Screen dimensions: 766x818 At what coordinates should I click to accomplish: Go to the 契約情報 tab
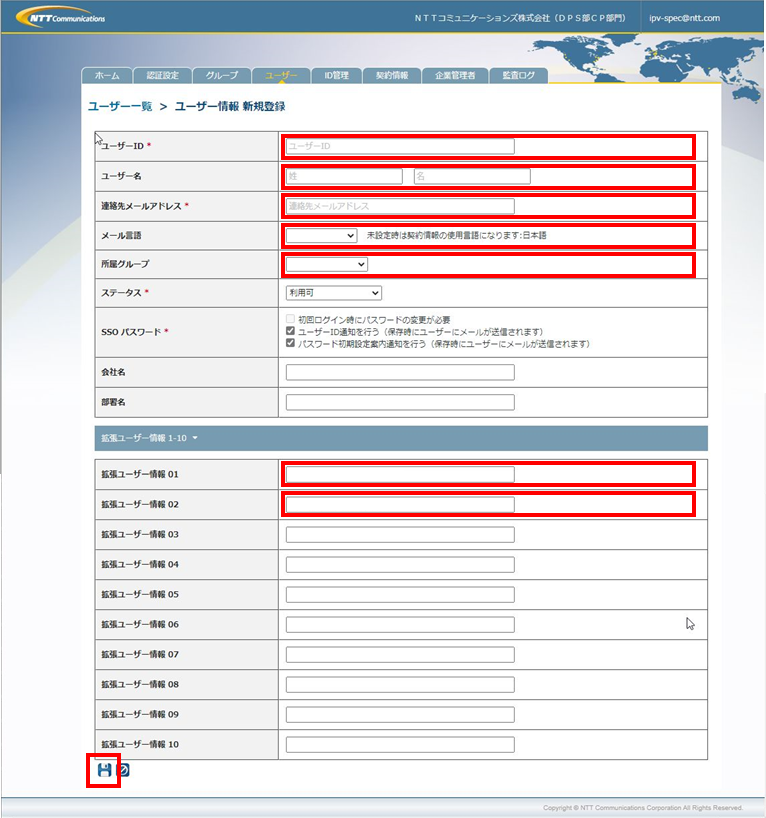[x=392, y=76]
